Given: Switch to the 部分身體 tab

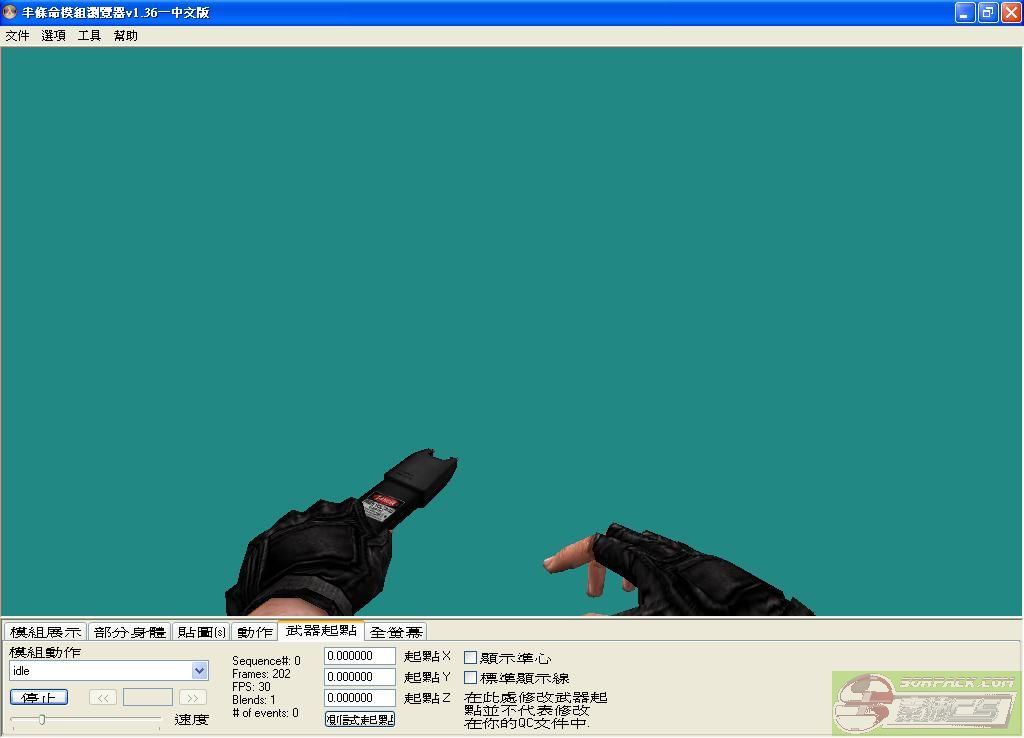Looking at the screenshot, I should pos(130,632).
